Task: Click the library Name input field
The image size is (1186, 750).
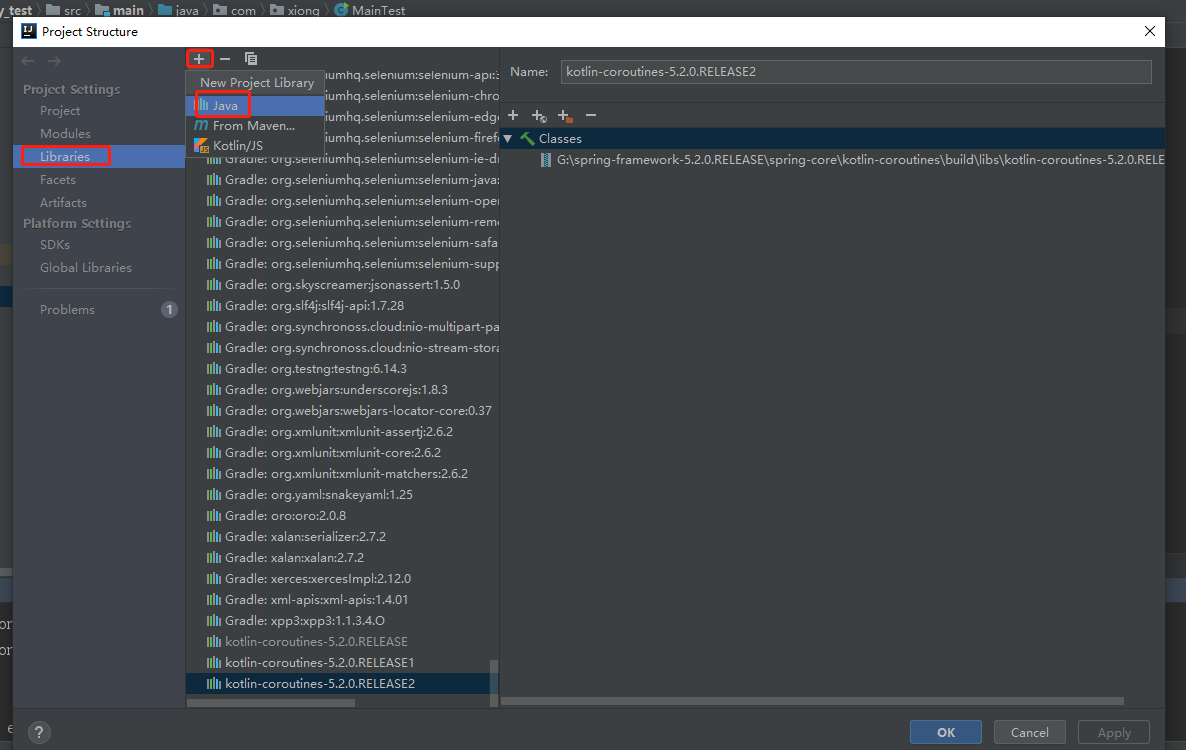Action: 856,72
